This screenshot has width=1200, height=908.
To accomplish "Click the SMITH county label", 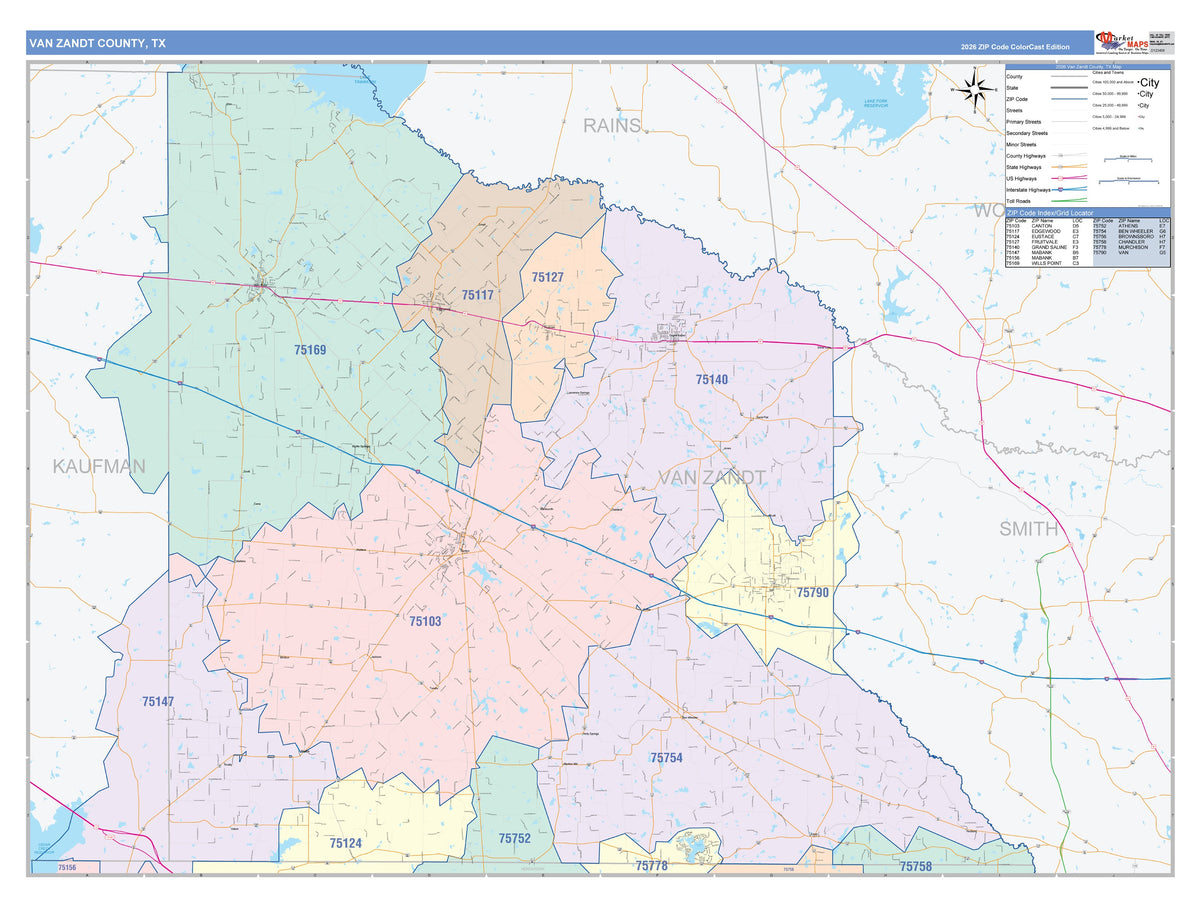I will point(1028,529).
